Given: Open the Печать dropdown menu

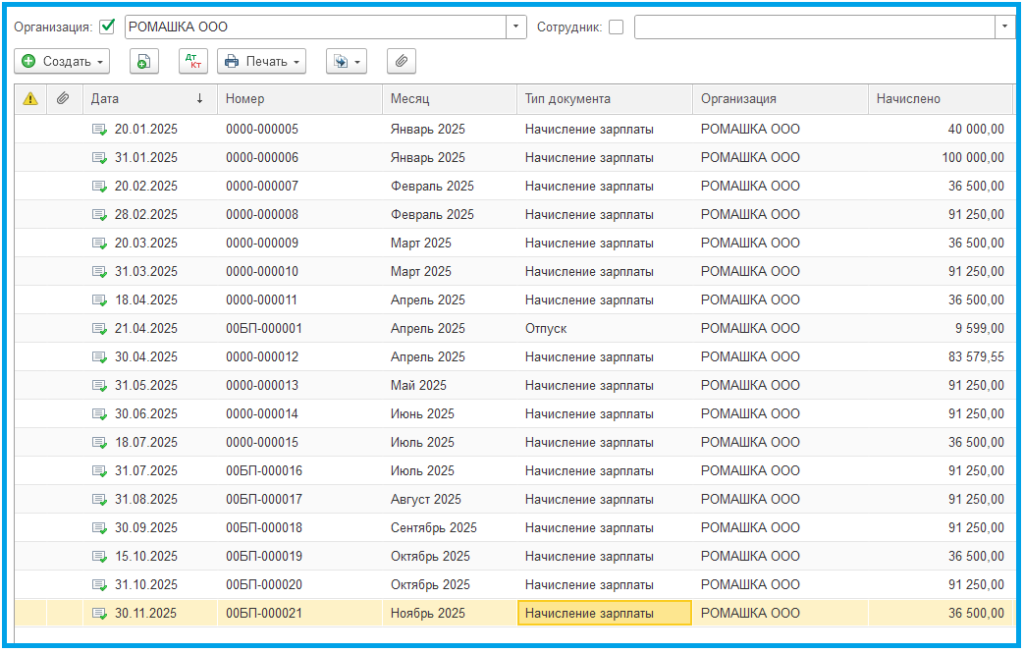Looking at the screenshot, I should tap(261, 62).
